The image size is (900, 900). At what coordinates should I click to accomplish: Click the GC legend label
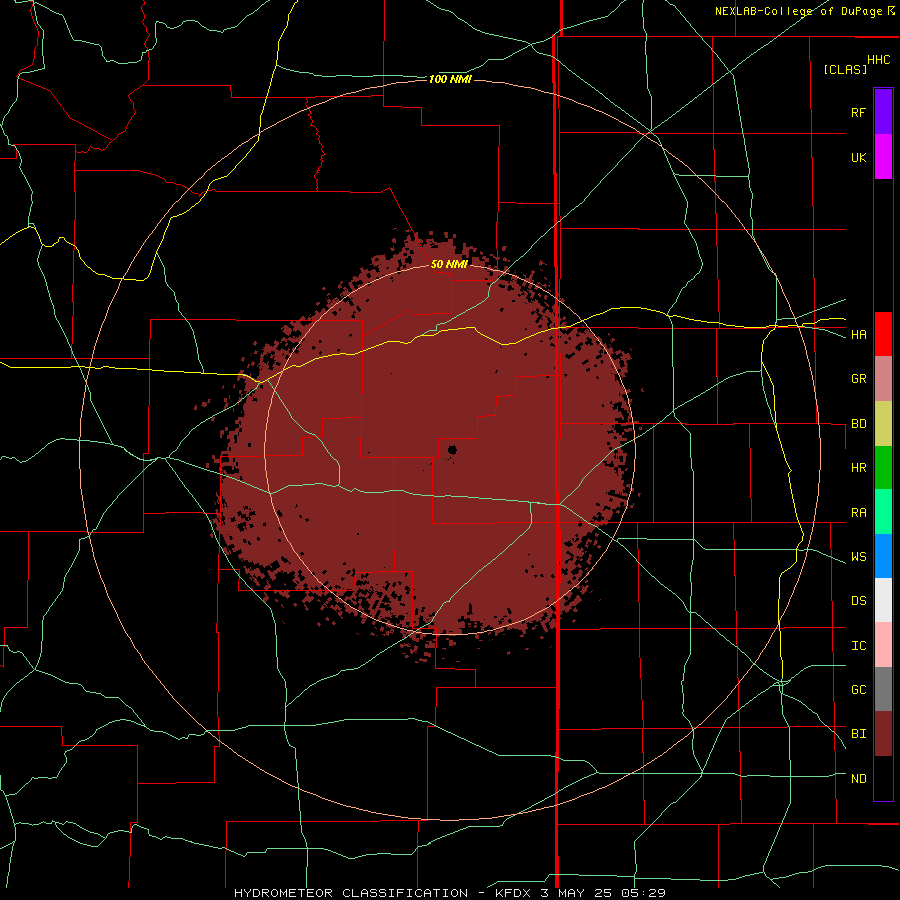click(858, 689)
